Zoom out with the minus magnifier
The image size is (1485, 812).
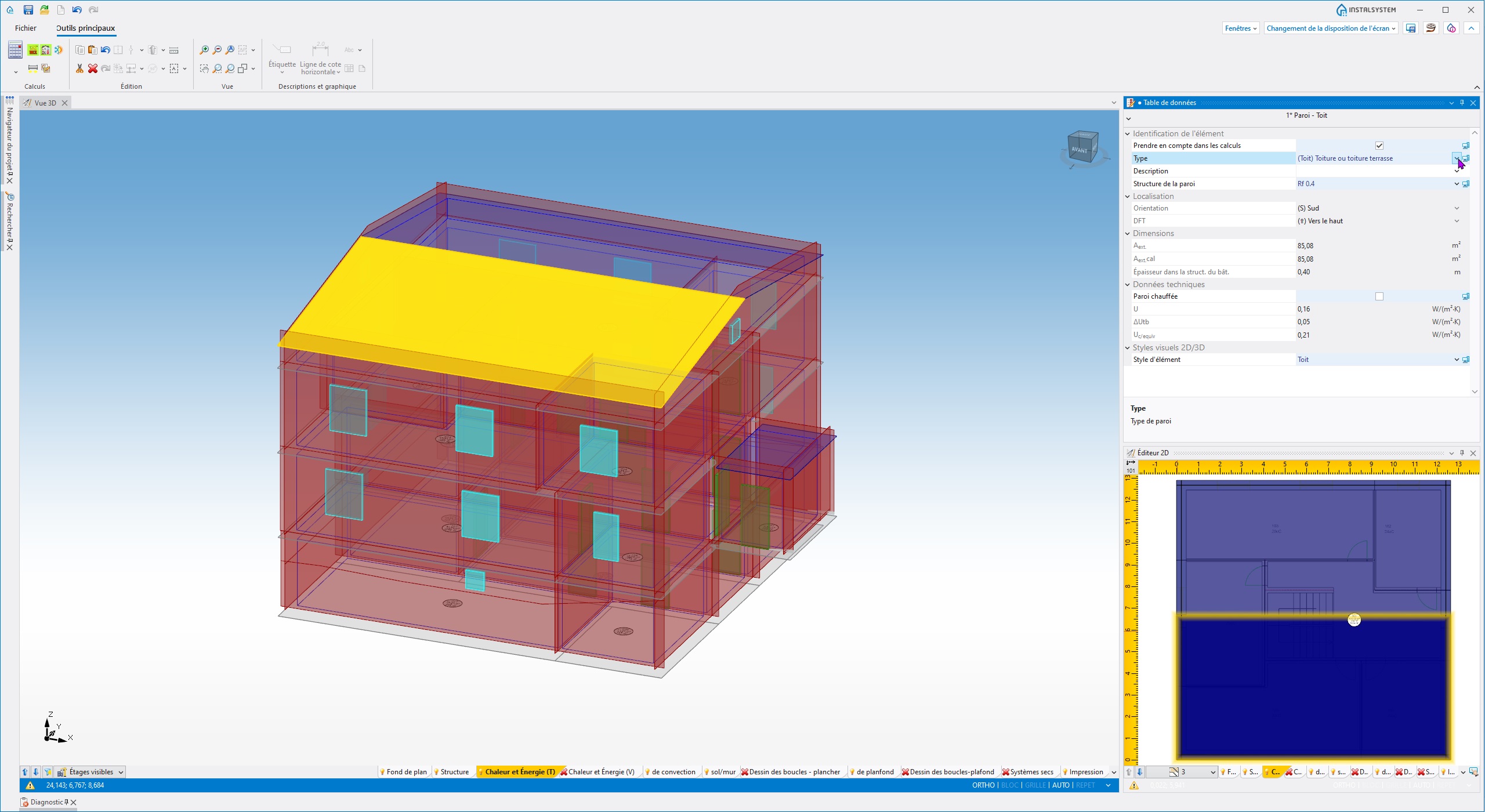click(217, 50)
